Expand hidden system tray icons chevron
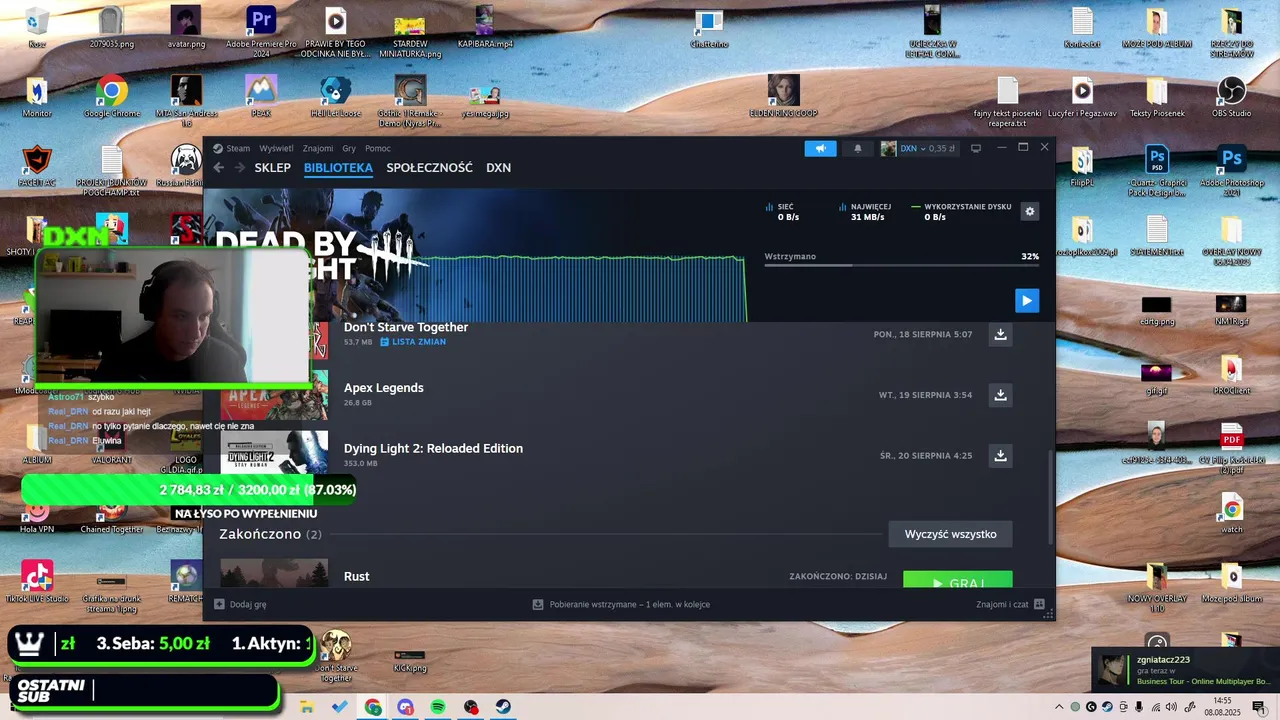Image resolution: width=1280 pixels, height=720 pixels. (1060, 707)
